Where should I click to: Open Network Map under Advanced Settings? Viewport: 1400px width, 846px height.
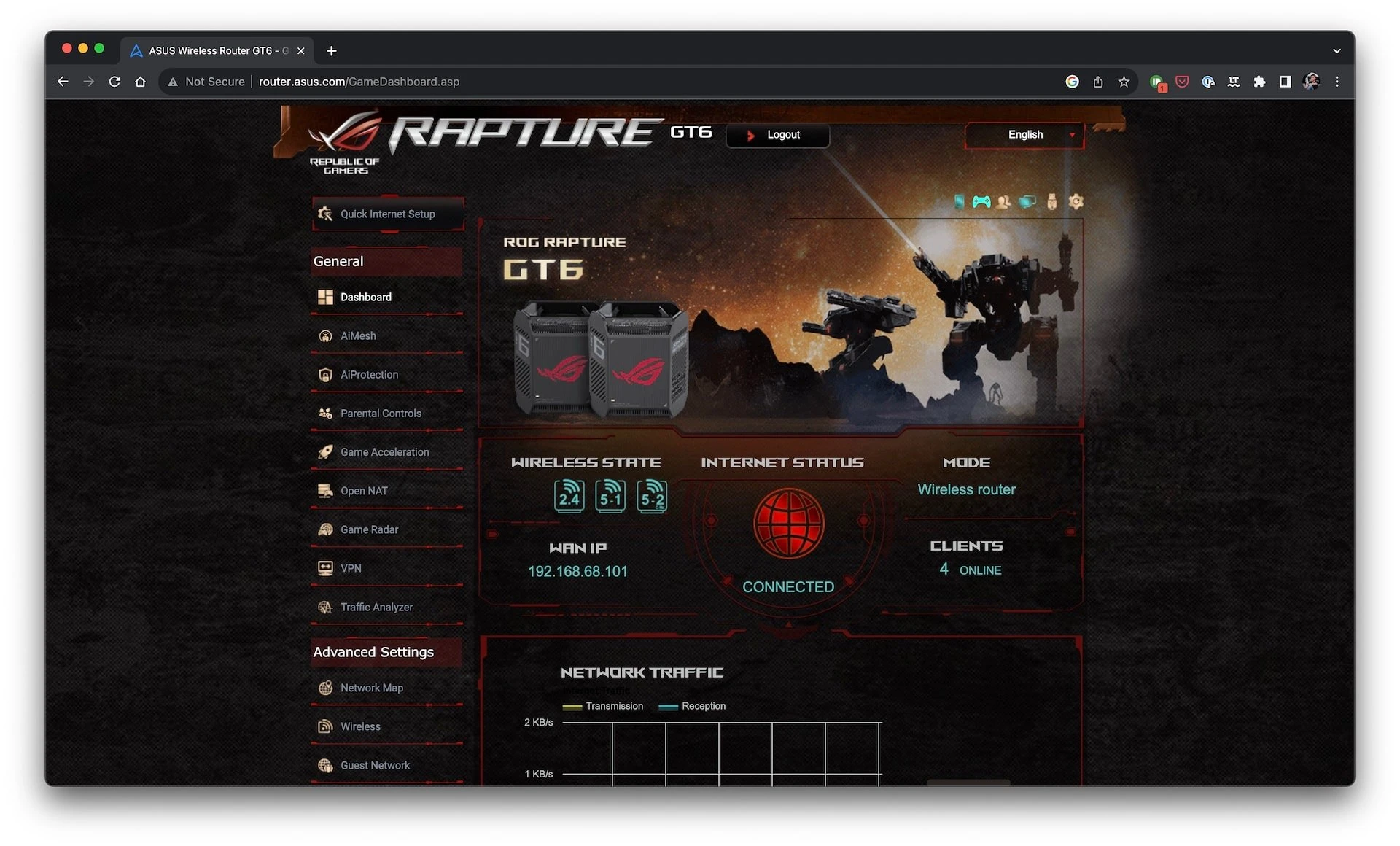tap(387, 688)
